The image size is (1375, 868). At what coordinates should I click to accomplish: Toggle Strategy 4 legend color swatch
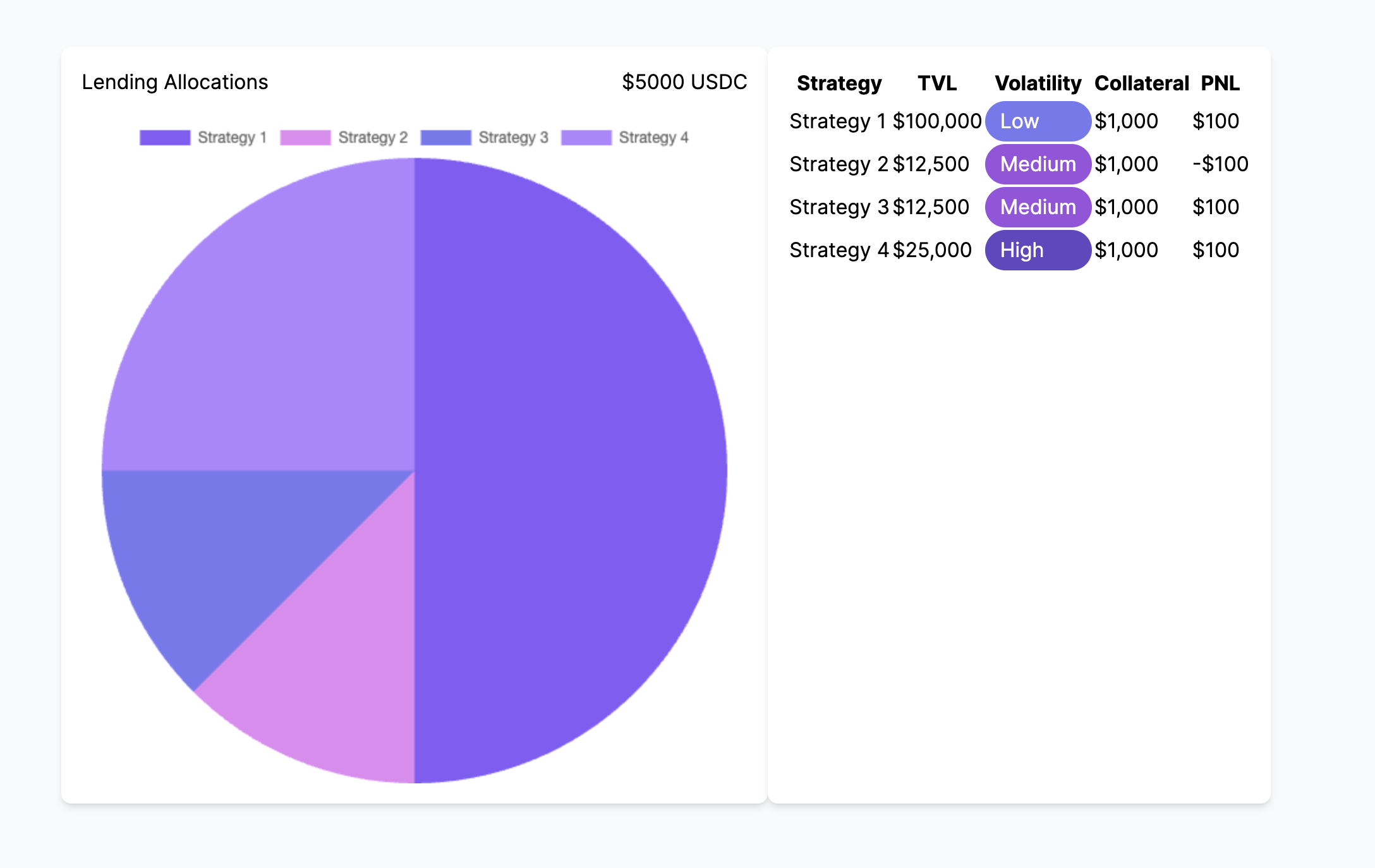pos(586,138)
